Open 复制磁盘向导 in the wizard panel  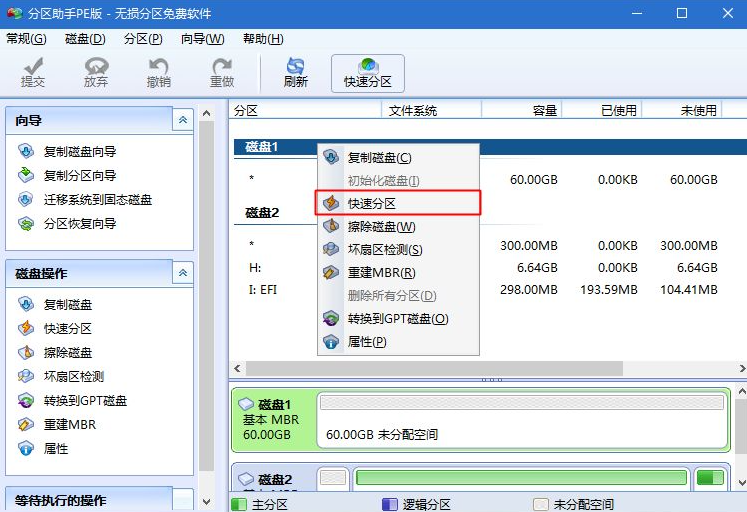tap(80, 152)
